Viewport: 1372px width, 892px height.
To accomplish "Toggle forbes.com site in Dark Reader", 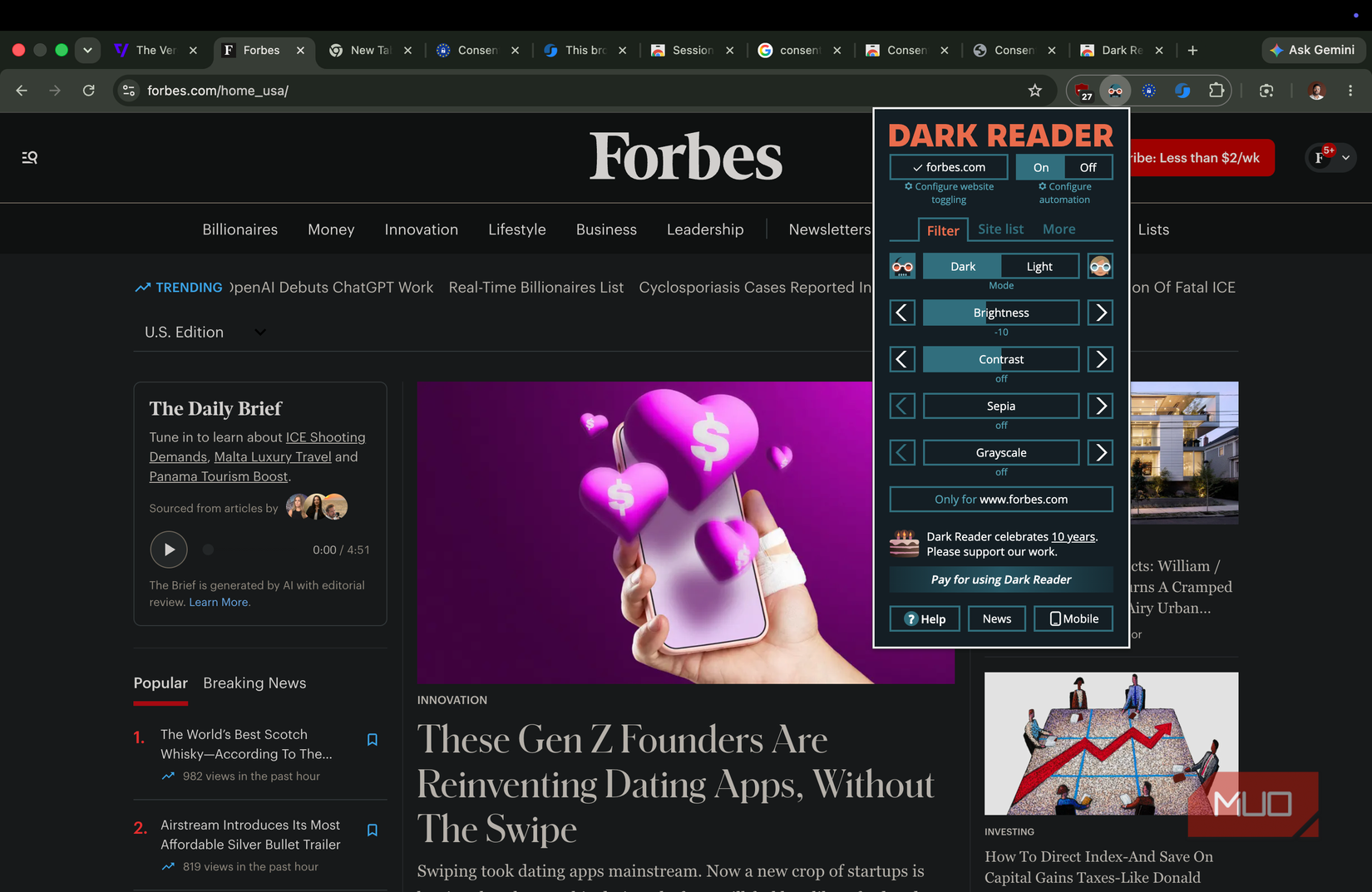I will (x=949, y=167).
